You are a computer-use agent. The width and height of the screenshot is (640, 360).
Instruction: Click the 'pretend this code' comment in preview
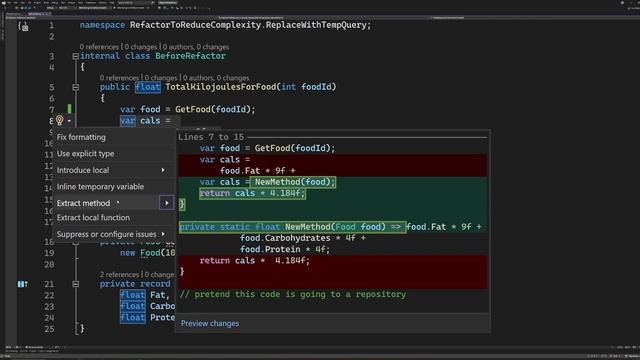(x=293, y=294)
